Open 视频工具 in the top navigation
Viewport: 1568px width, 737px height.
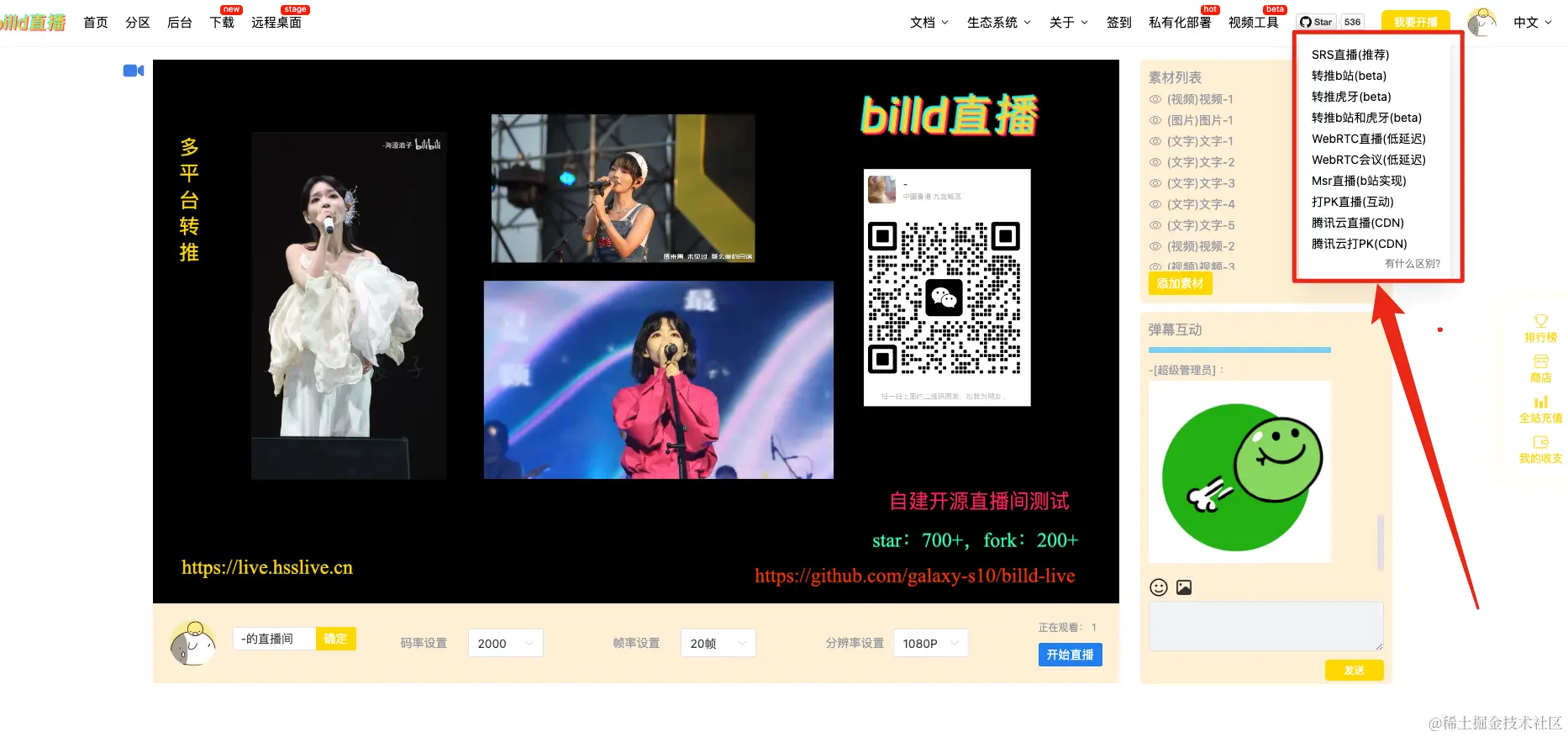click(1253, 23)
